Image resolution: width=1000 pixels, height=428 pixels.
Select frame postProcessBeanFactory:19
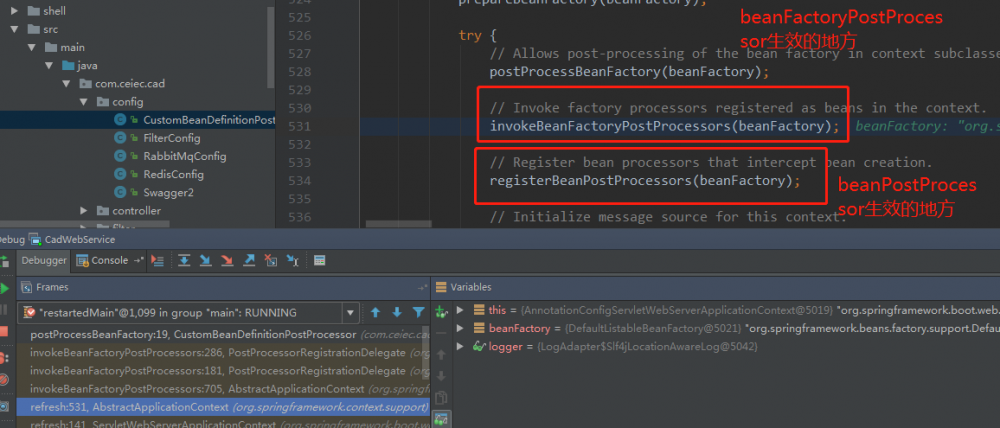[x=222, y=334]
